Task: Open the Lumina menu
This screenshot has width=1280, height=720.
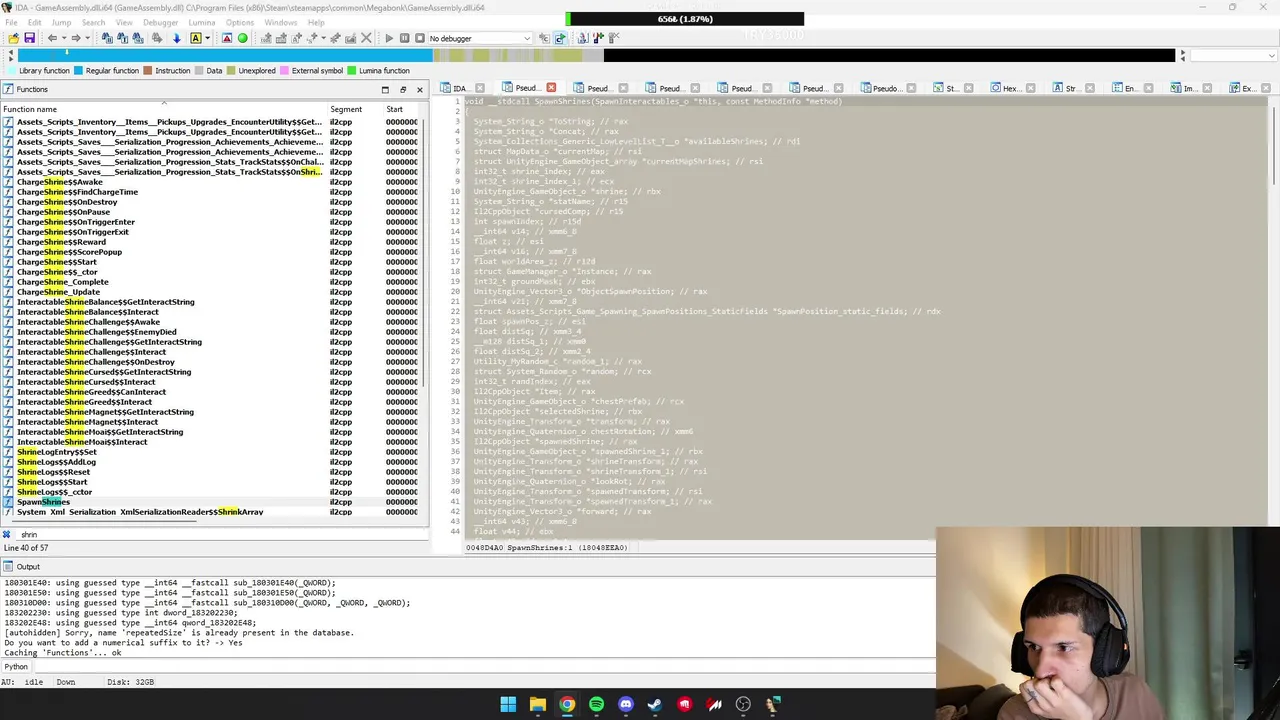Action: 201,22
